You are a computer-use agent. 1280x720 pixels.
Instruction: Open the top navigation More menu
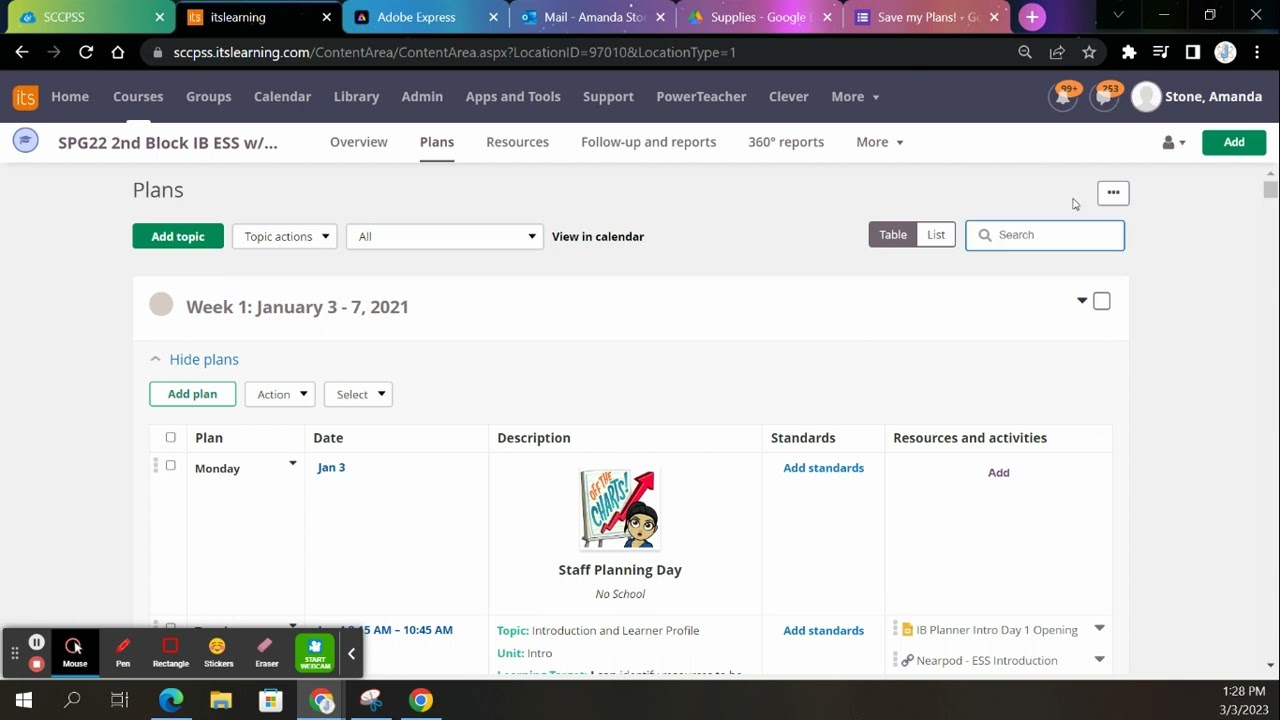click(x=856, y=97)
